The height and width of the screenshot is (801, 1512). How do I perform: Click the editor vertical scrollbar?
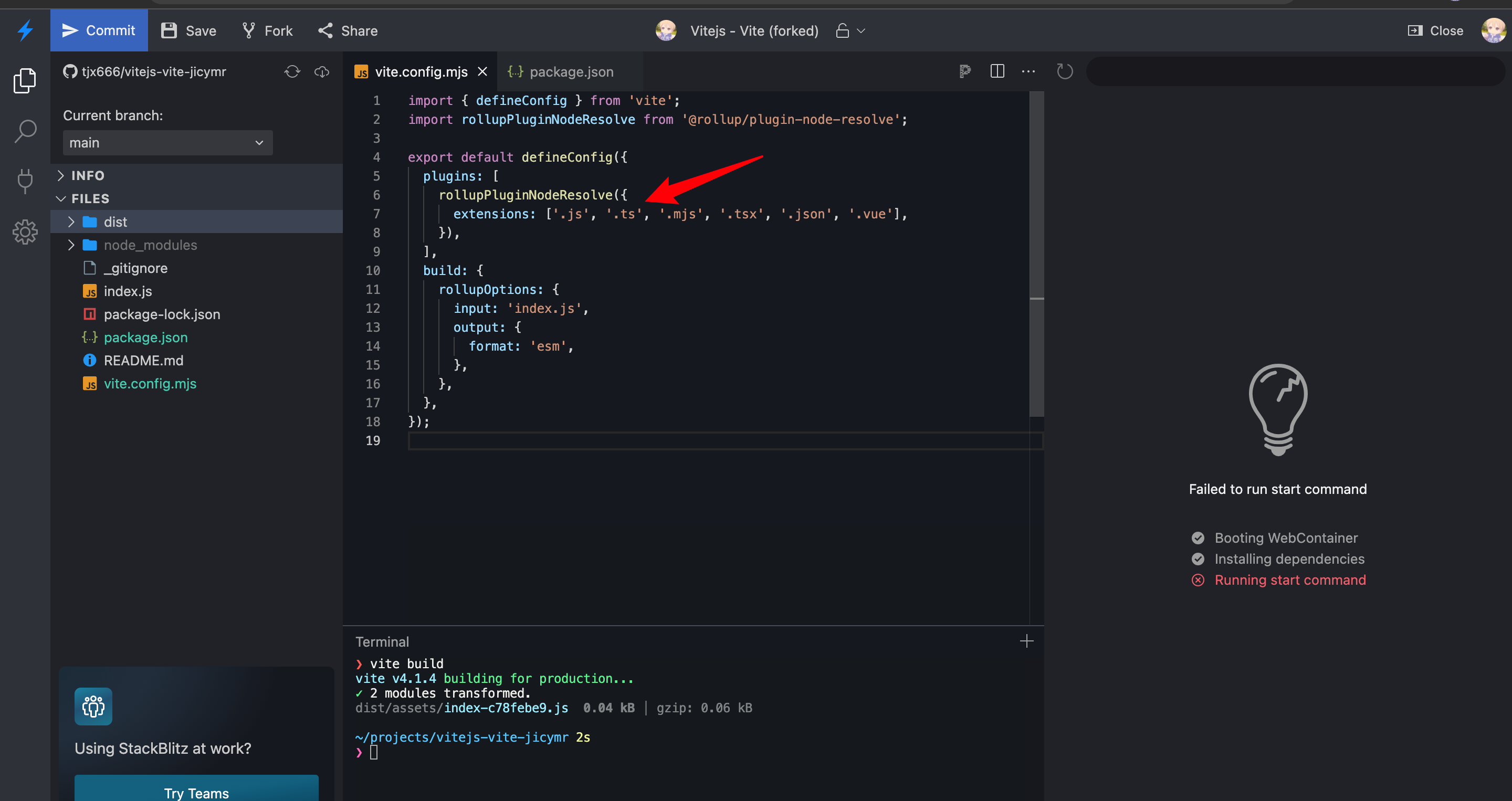[x=1036, y=254]
